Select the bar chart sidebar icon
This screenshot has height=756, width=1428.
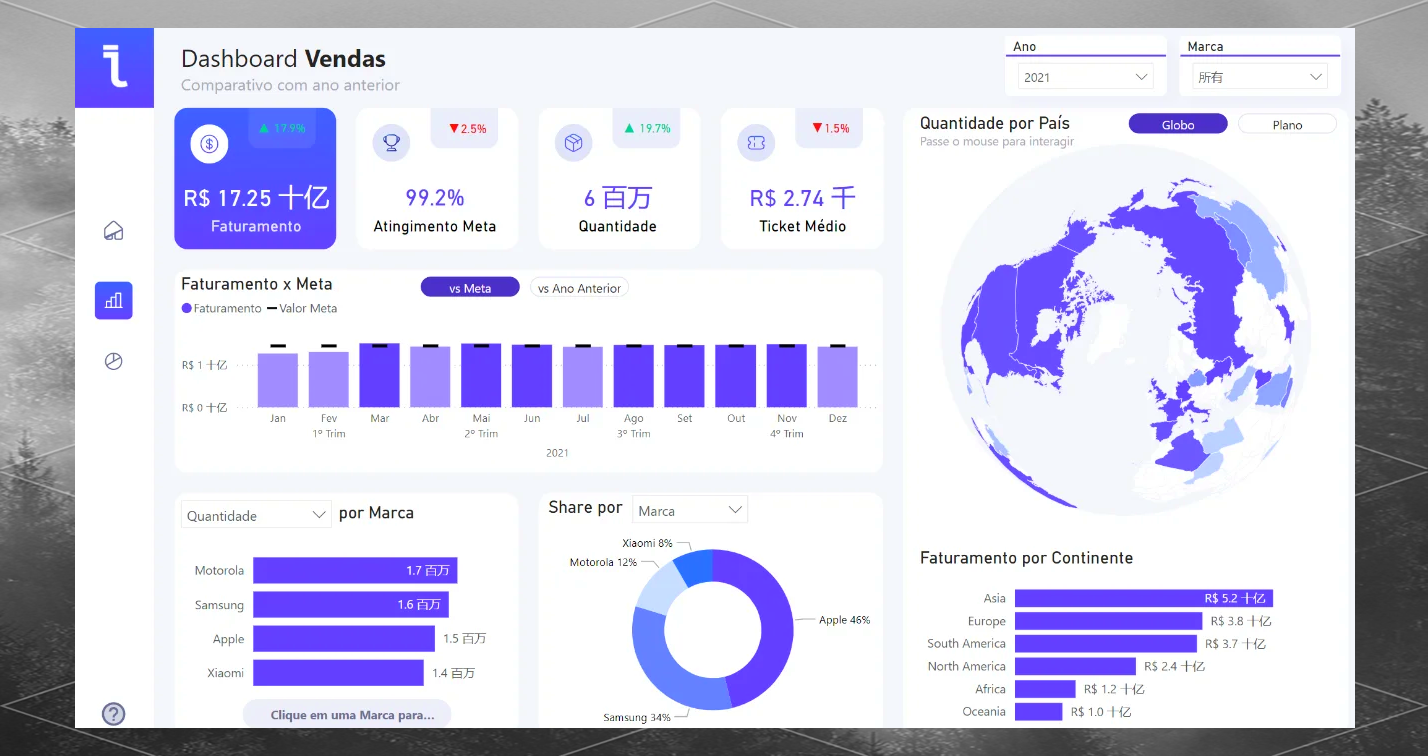click(113, 300)
